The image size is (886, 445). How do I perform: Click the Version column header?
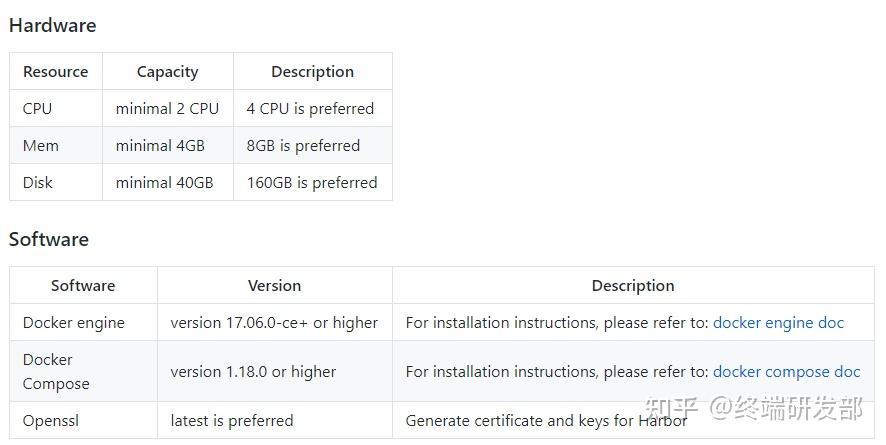tap(274, 286)
